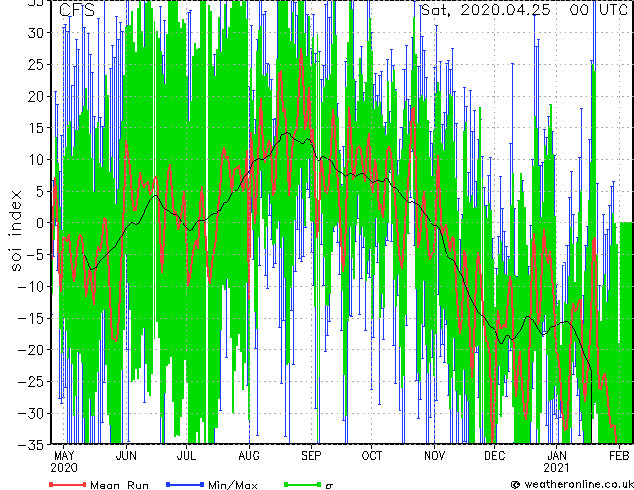Click the 'AUG' month label

[x=249, y=456]
